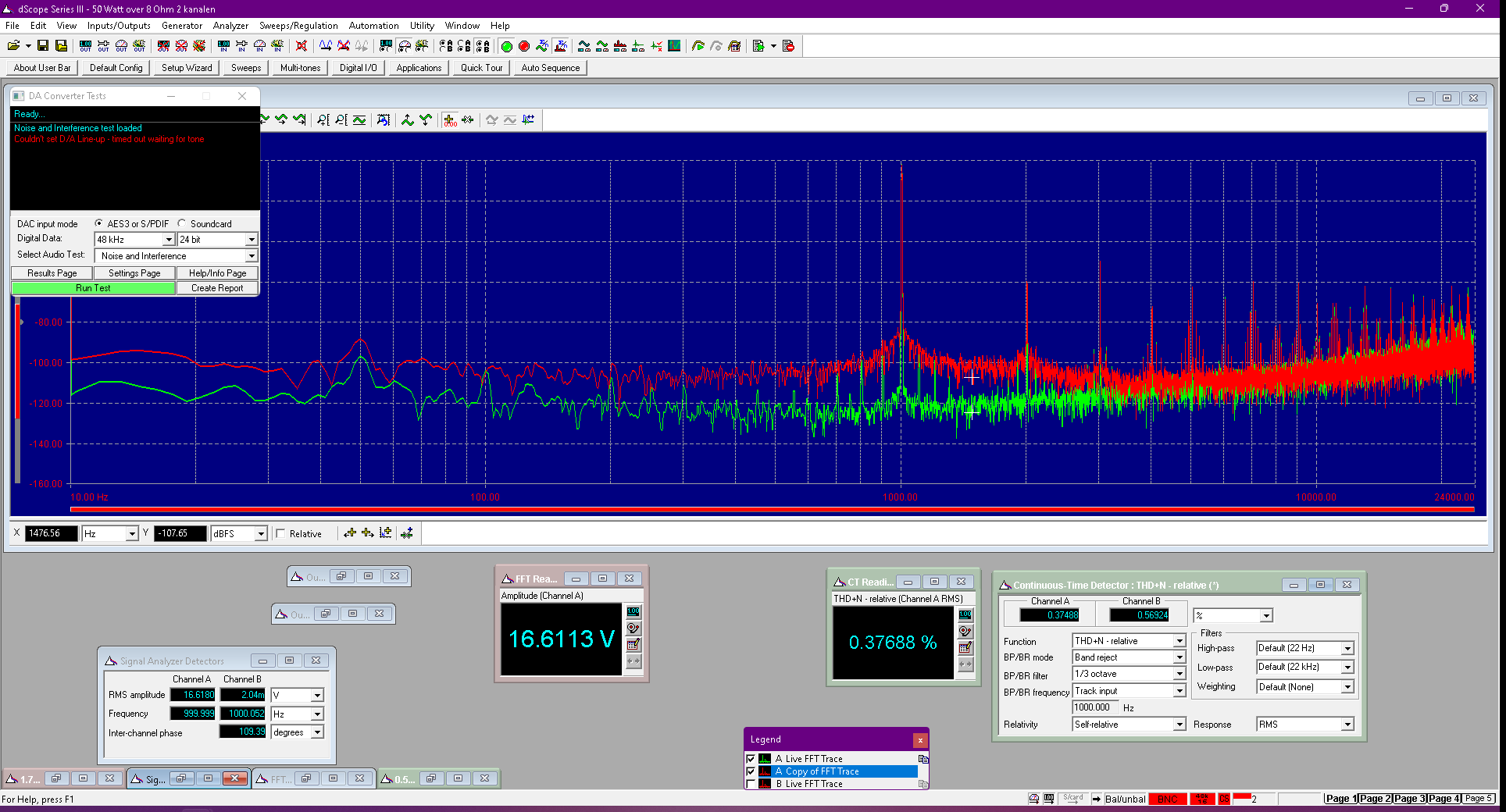
Task: Click the Multi-tones user bar button
Action: point(301,68)
